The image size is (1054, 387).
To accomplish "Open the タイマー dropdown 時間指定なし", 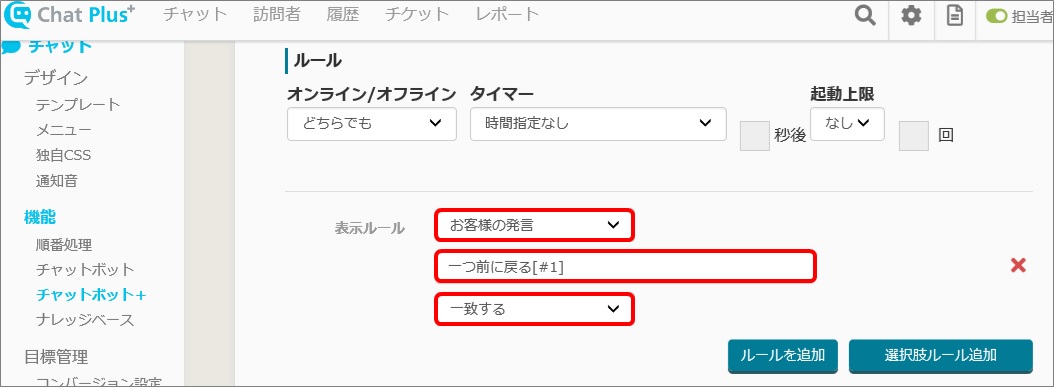I will tap(598, 124).
